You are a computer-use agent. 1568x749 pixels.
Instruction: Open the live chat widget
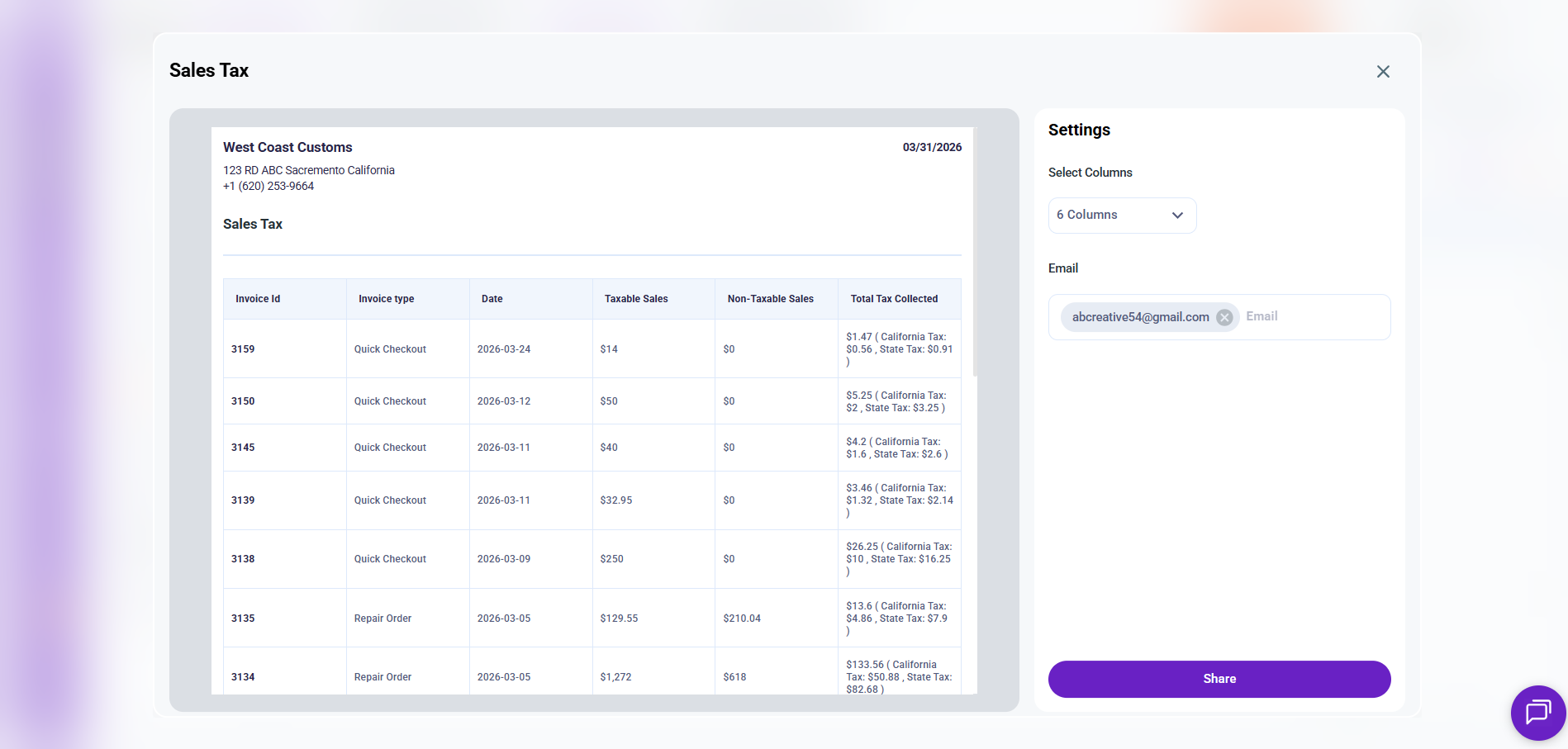[1537, 712]
